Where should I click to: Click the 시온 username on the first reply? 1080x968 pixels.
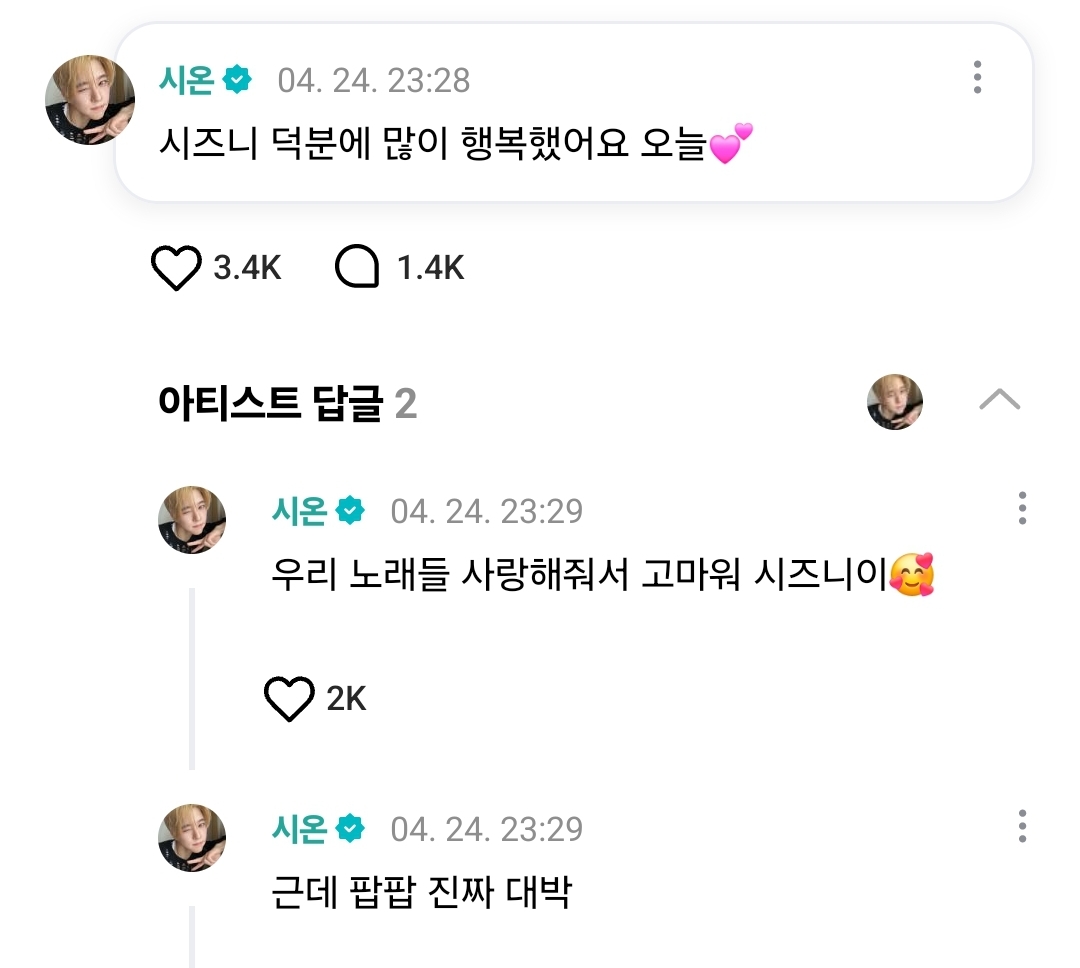299,511
